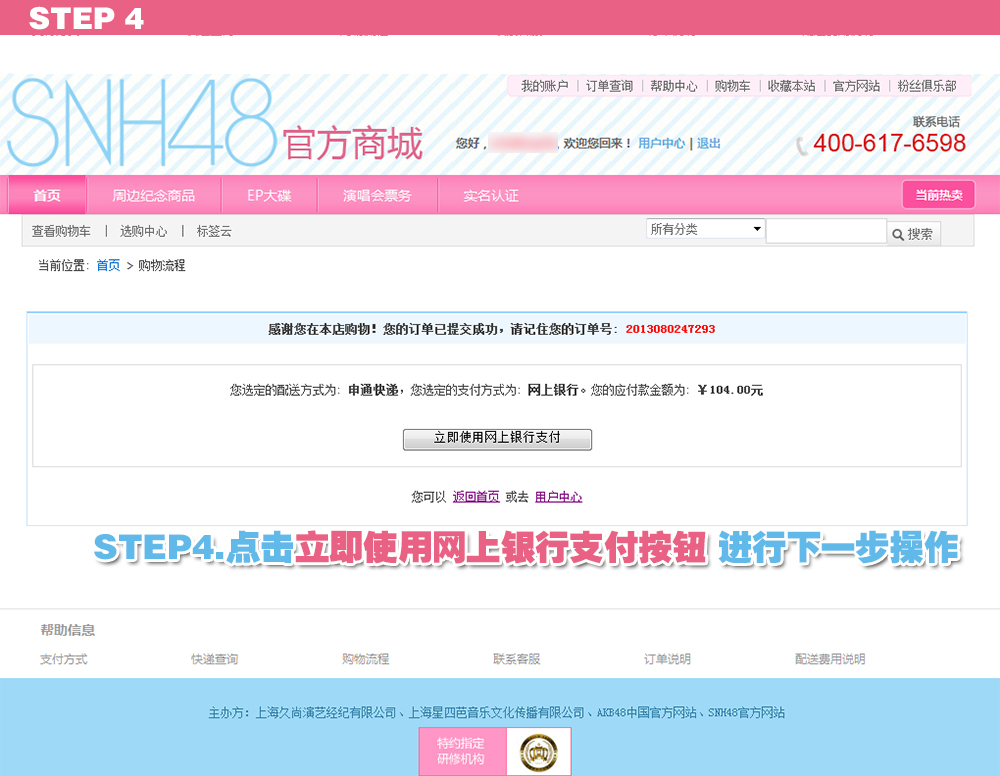Open 选购中心 in sub-navigation
The image size is (1000, 776).
[143, 231]
